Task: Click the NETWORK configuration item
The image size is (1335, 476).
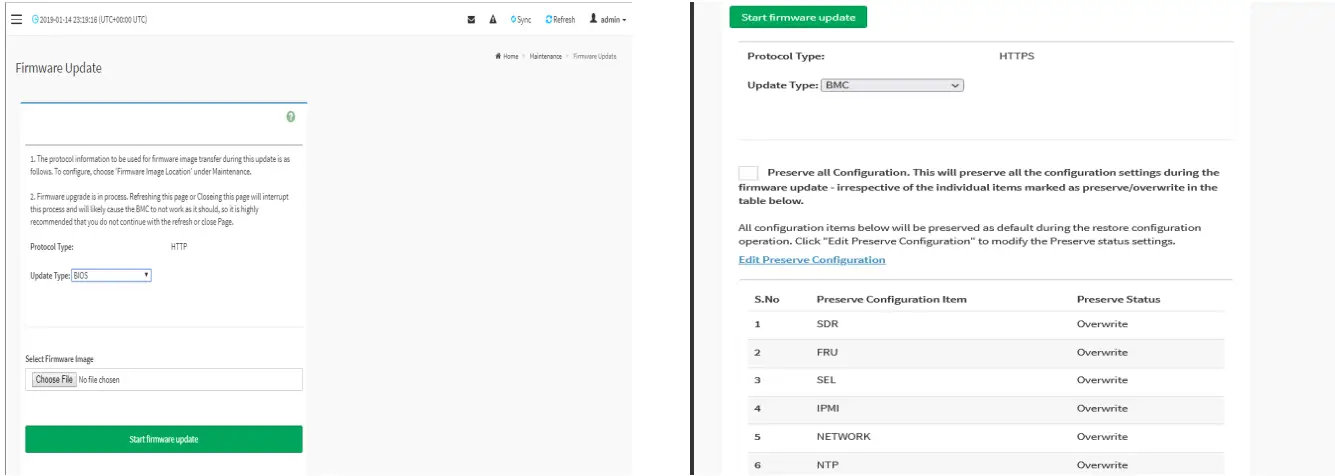Action: (x=843, y=436)
